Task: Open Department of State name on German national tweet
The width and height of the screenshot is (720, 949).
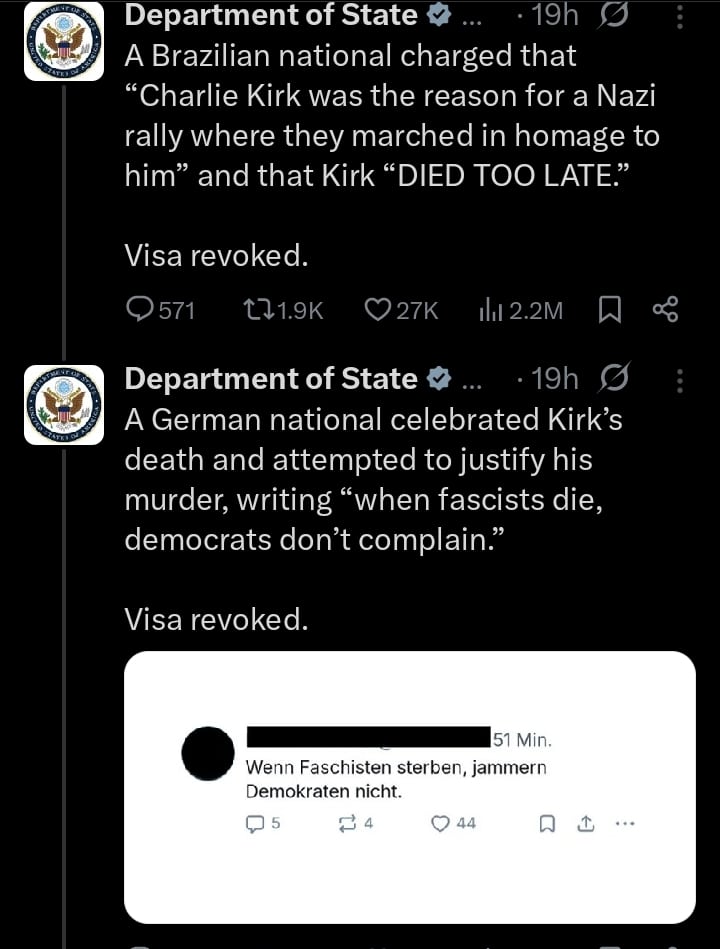Action: tap(270, 379)
